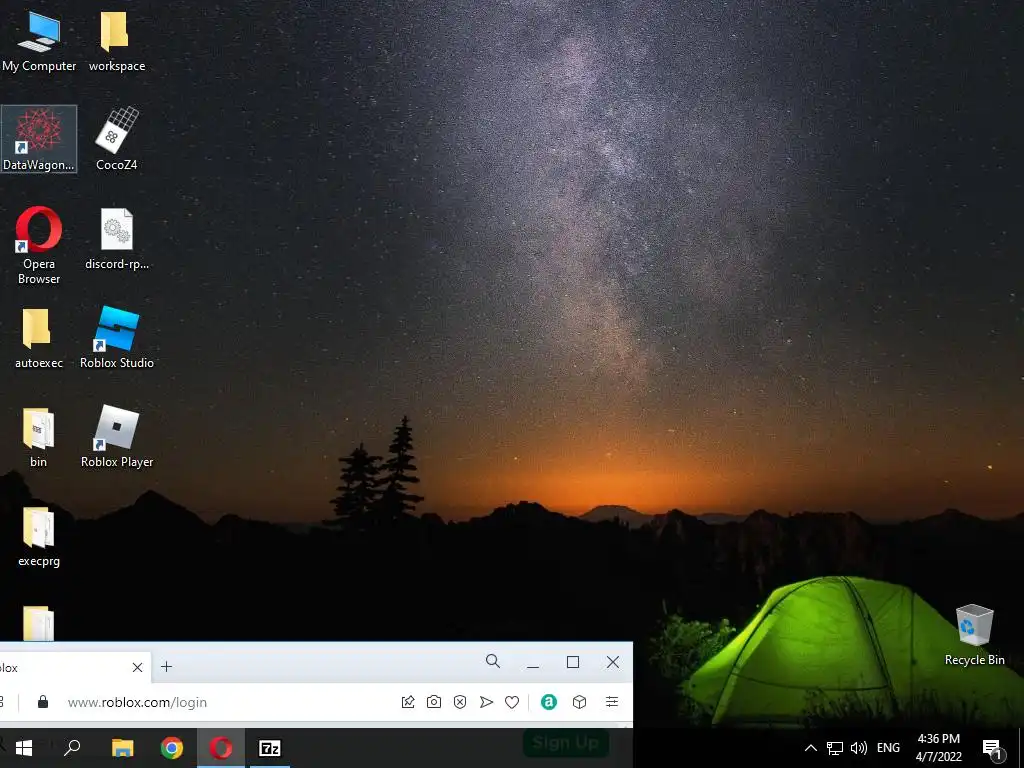Open the autoexec folder
The image size is (1024, 768).
tap(39, 338)
